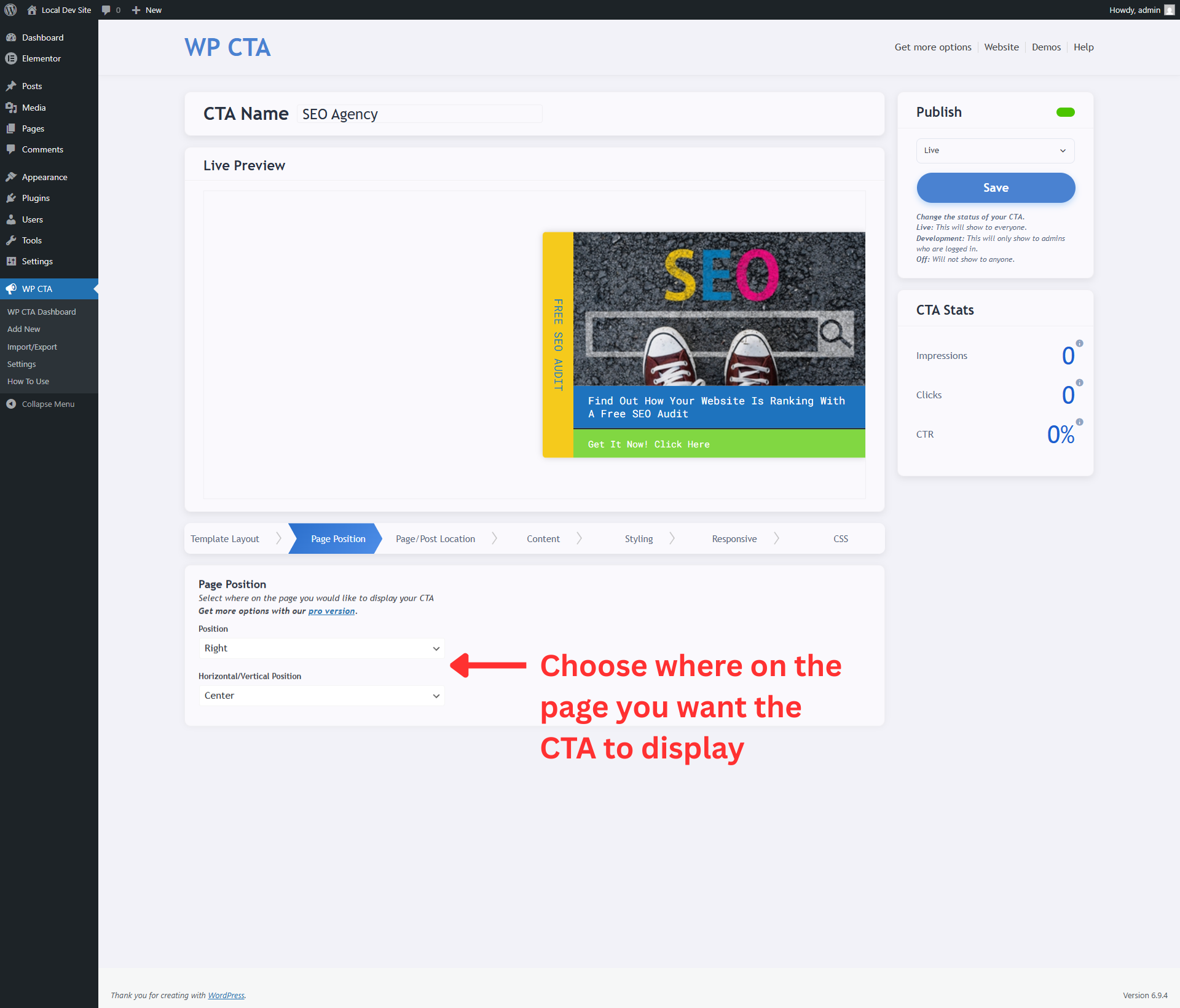Visit Local Dev Site via home icon
1180x1008 pixels.
[x=33, y=10]
